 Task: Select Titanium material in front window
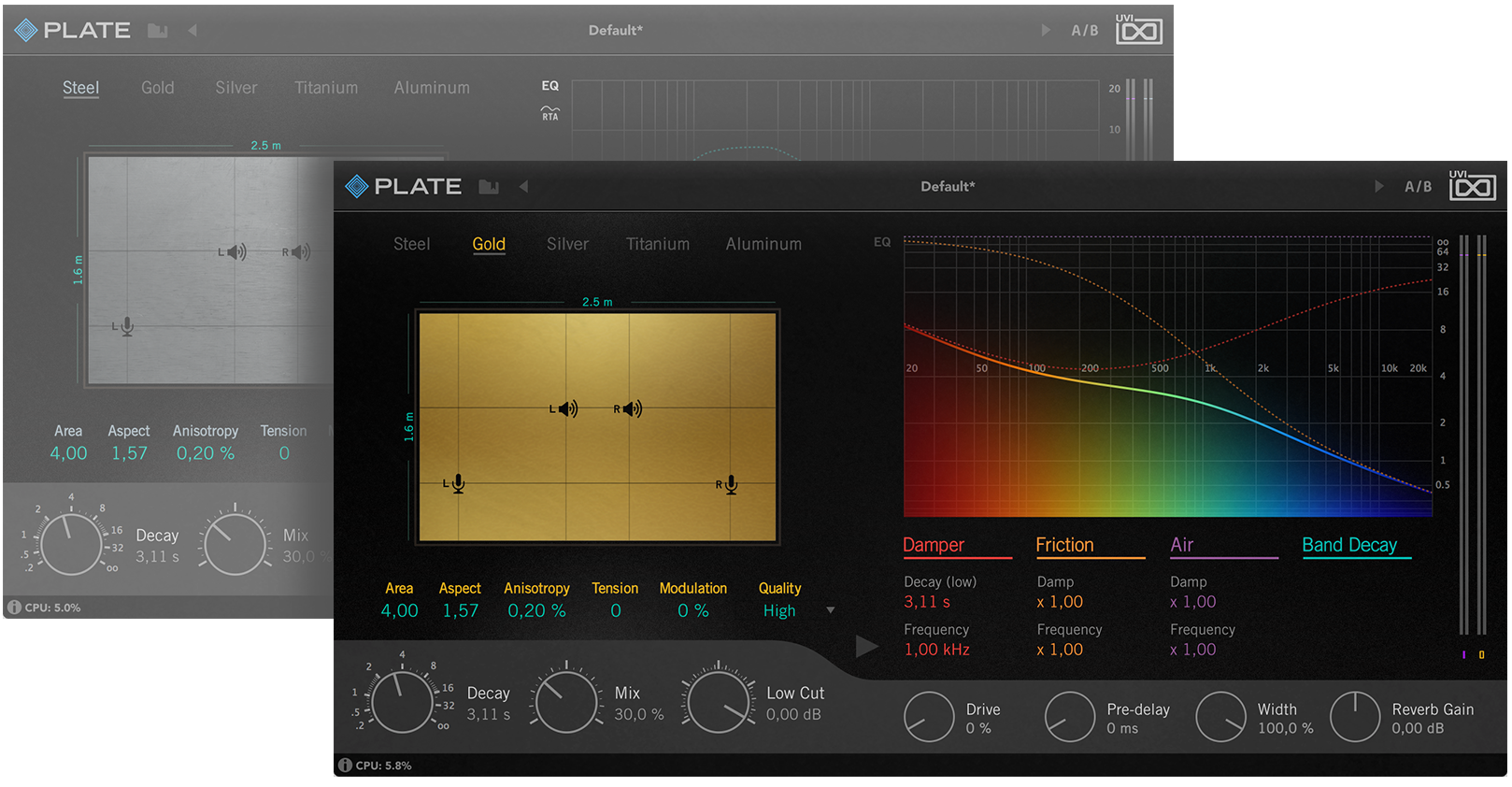tap(658, 244)
